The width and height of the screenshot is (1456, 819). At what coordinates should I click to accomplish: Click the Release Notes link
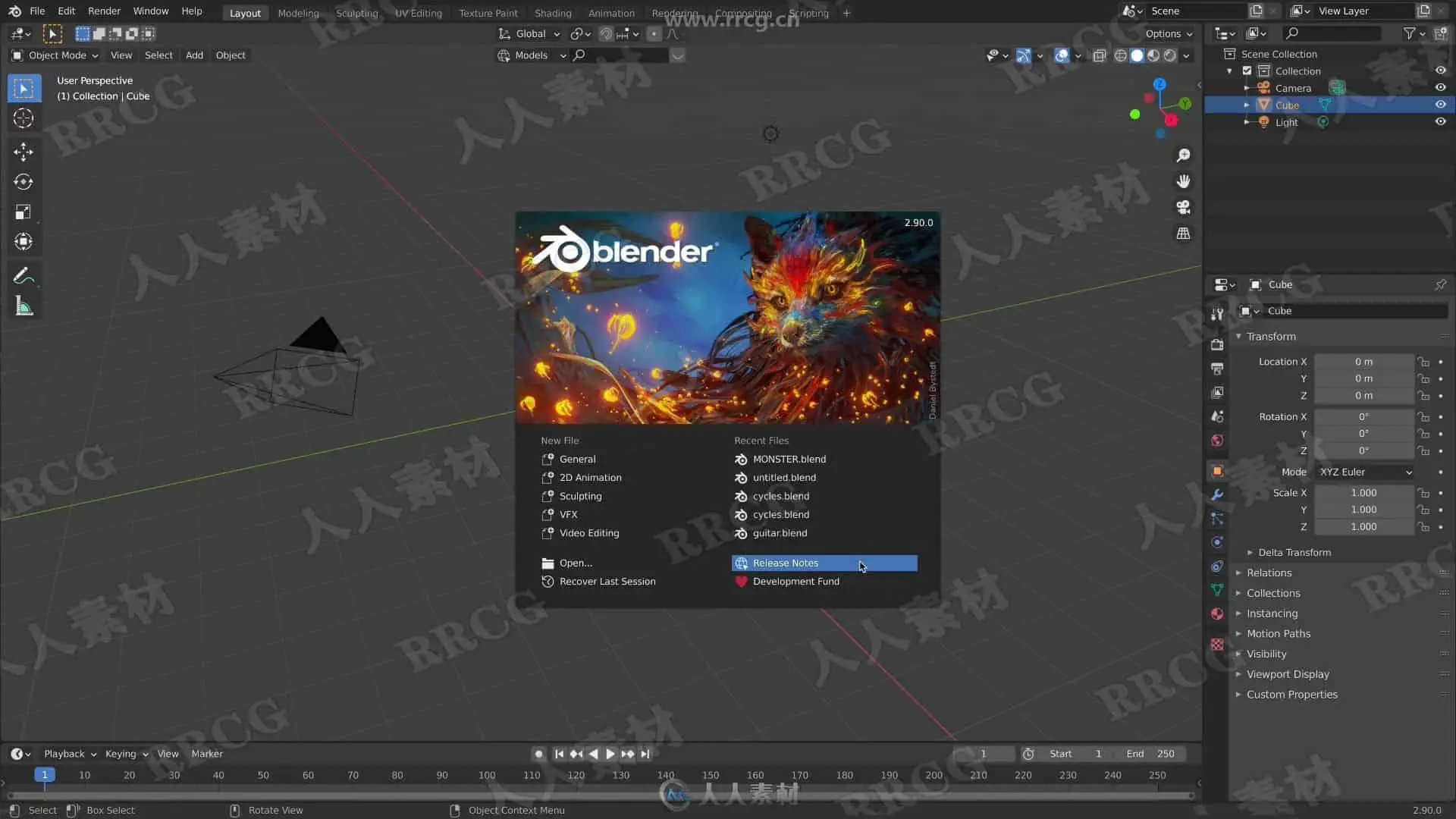click(x=785, y=563)
